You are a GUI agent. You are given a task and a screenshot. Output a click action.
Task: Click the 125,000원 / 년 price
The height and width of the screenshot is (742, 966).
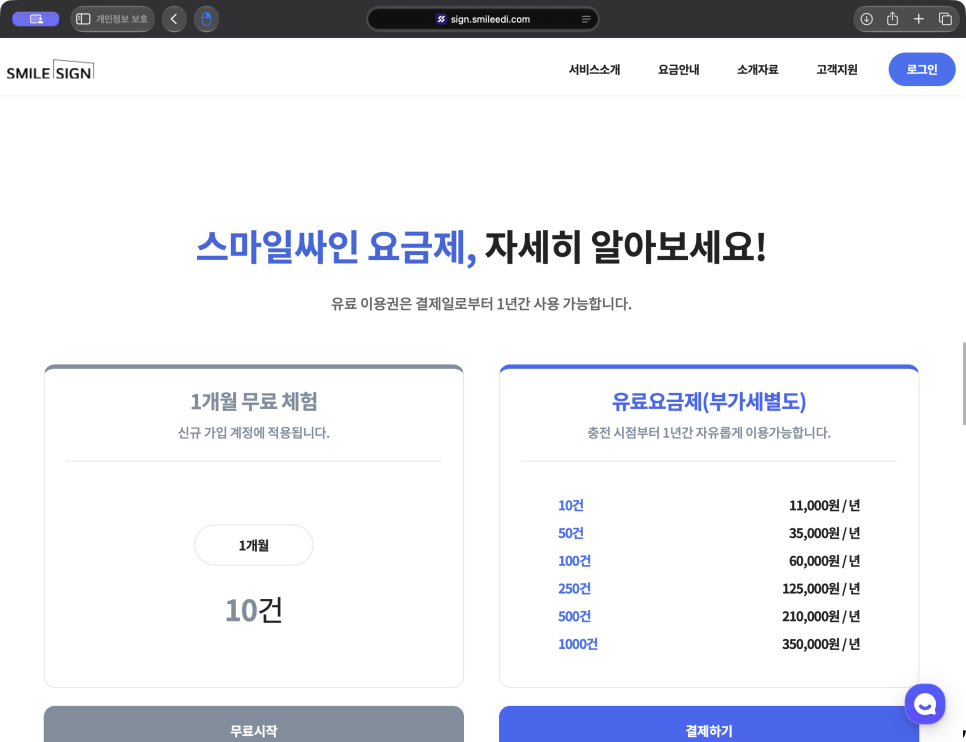pyautogui.click(x=821, y=589)
